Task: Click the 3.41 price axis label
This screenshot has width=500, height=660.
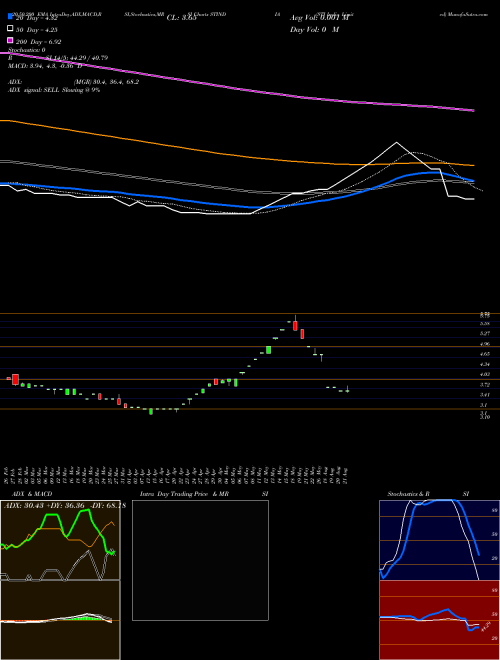Action: (485, 395)
